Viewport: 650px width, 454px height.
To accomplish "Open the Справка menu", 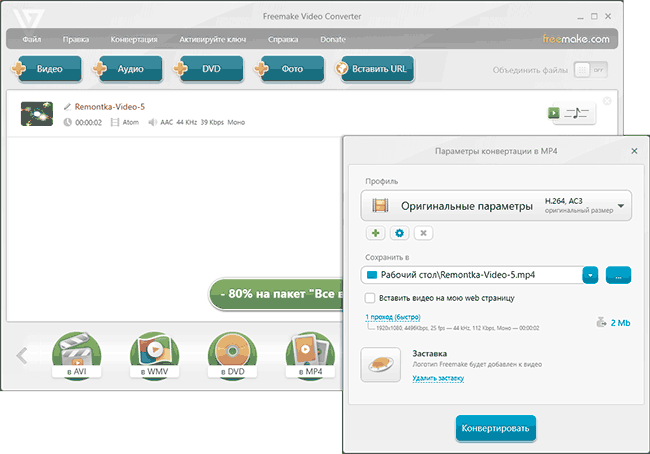I will pyautogui.click(x=283, y=39).
